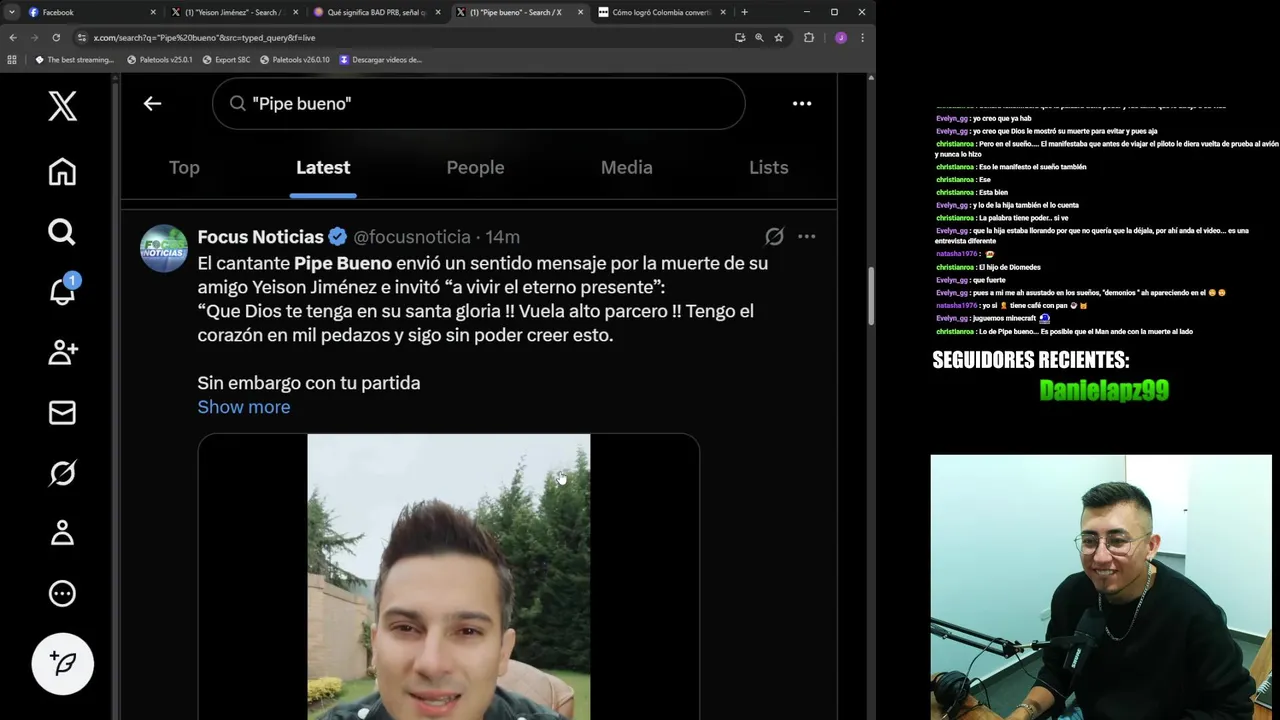
Task: Click the back arrow beside search box
Action: [x=152, y=103]
